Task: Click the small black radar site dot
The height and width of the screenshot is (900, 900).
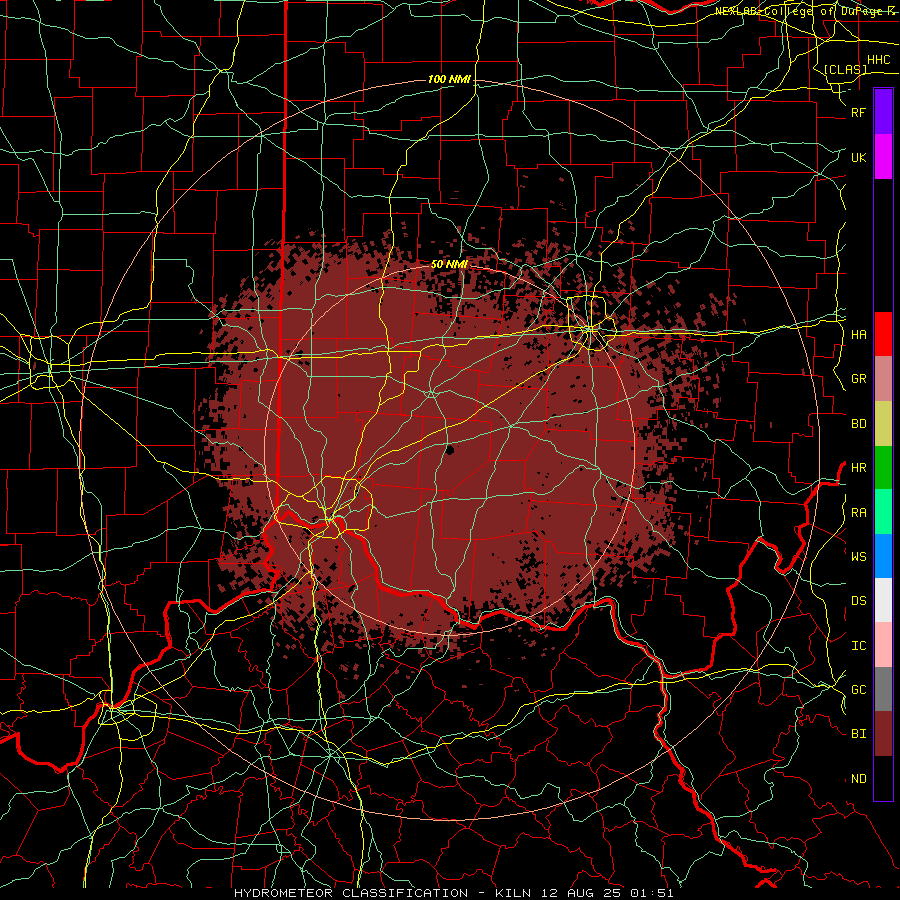Action: point(449,449)
